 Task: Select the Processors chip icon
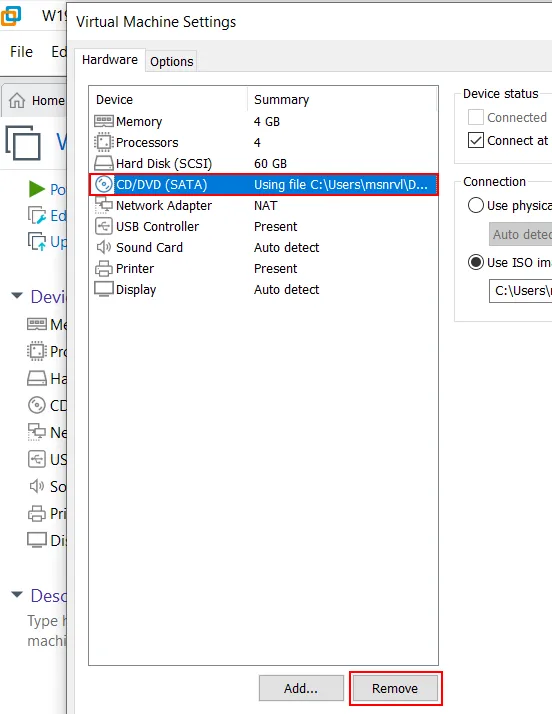(104, 142)
